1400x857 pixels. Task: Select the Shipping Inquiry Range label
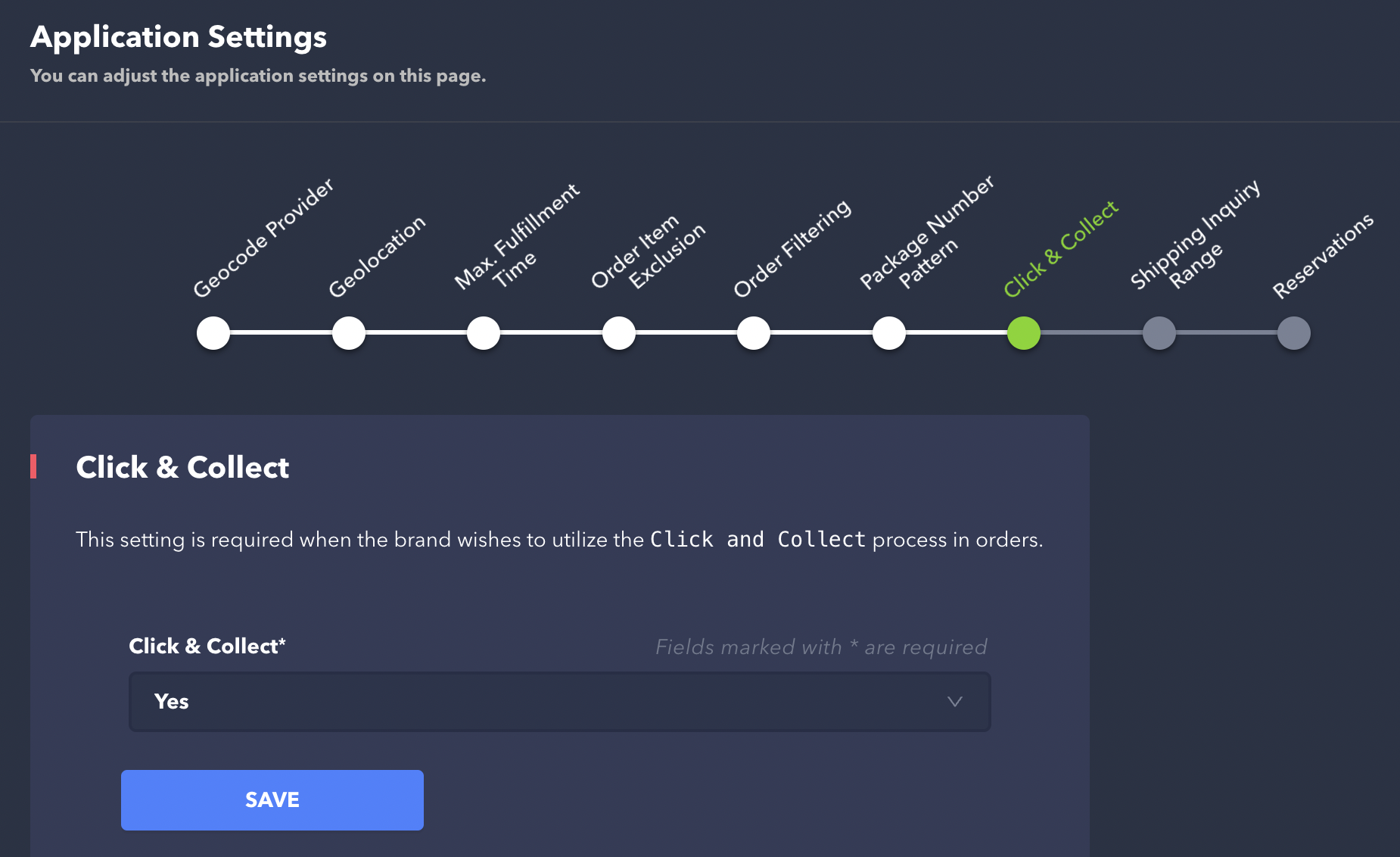(1194, 236)
